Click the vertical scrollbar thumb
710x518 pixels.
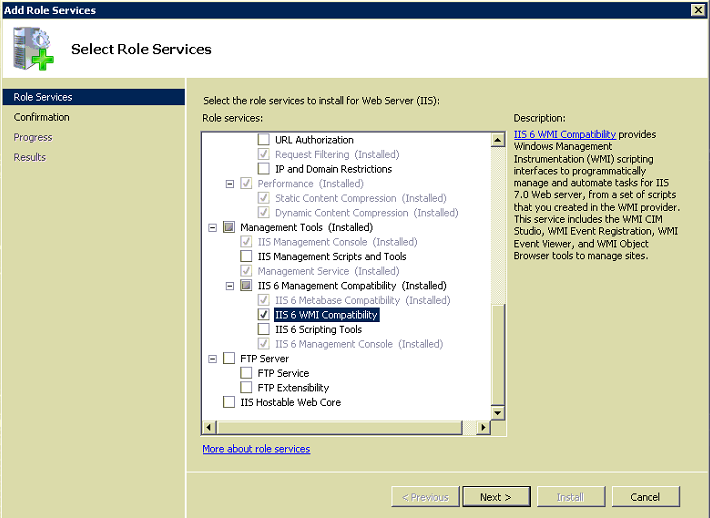[498, 355]
